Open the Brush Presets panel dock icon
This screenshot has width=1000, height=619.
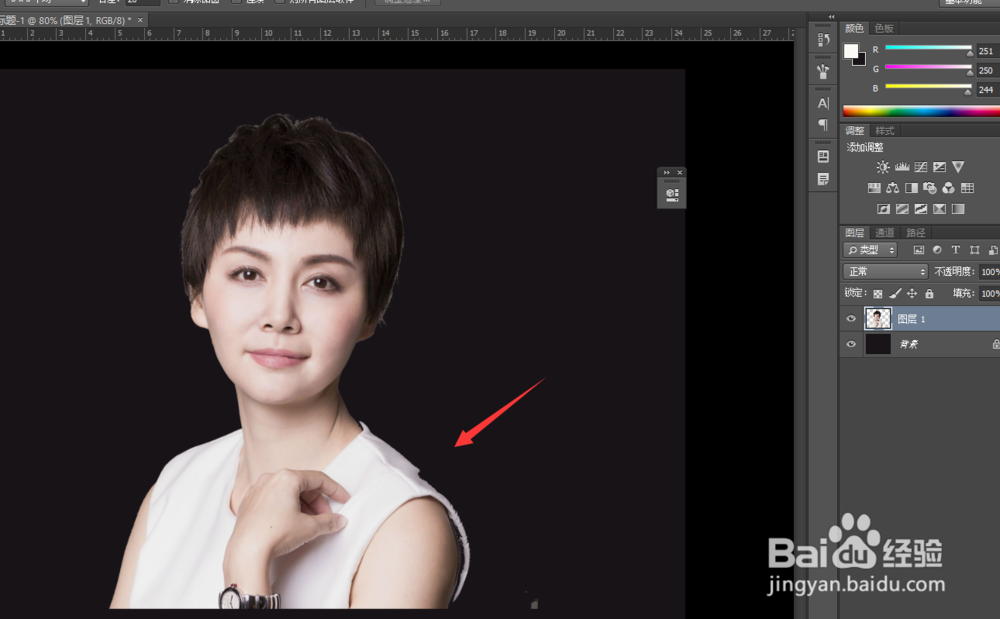pos(823,71)
